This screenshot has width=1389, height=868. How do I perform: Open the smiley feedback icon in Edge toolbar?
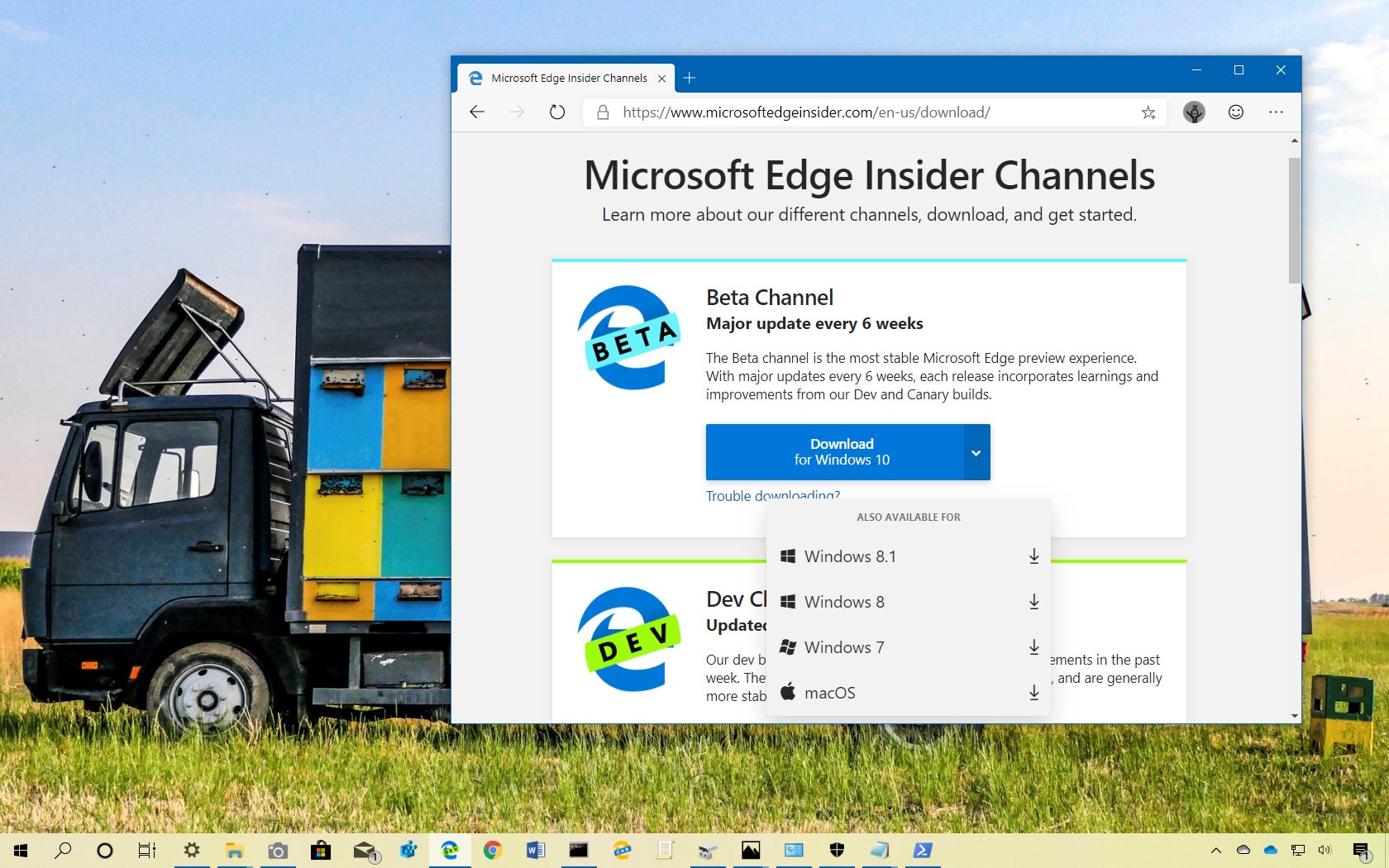[1235, 112]
